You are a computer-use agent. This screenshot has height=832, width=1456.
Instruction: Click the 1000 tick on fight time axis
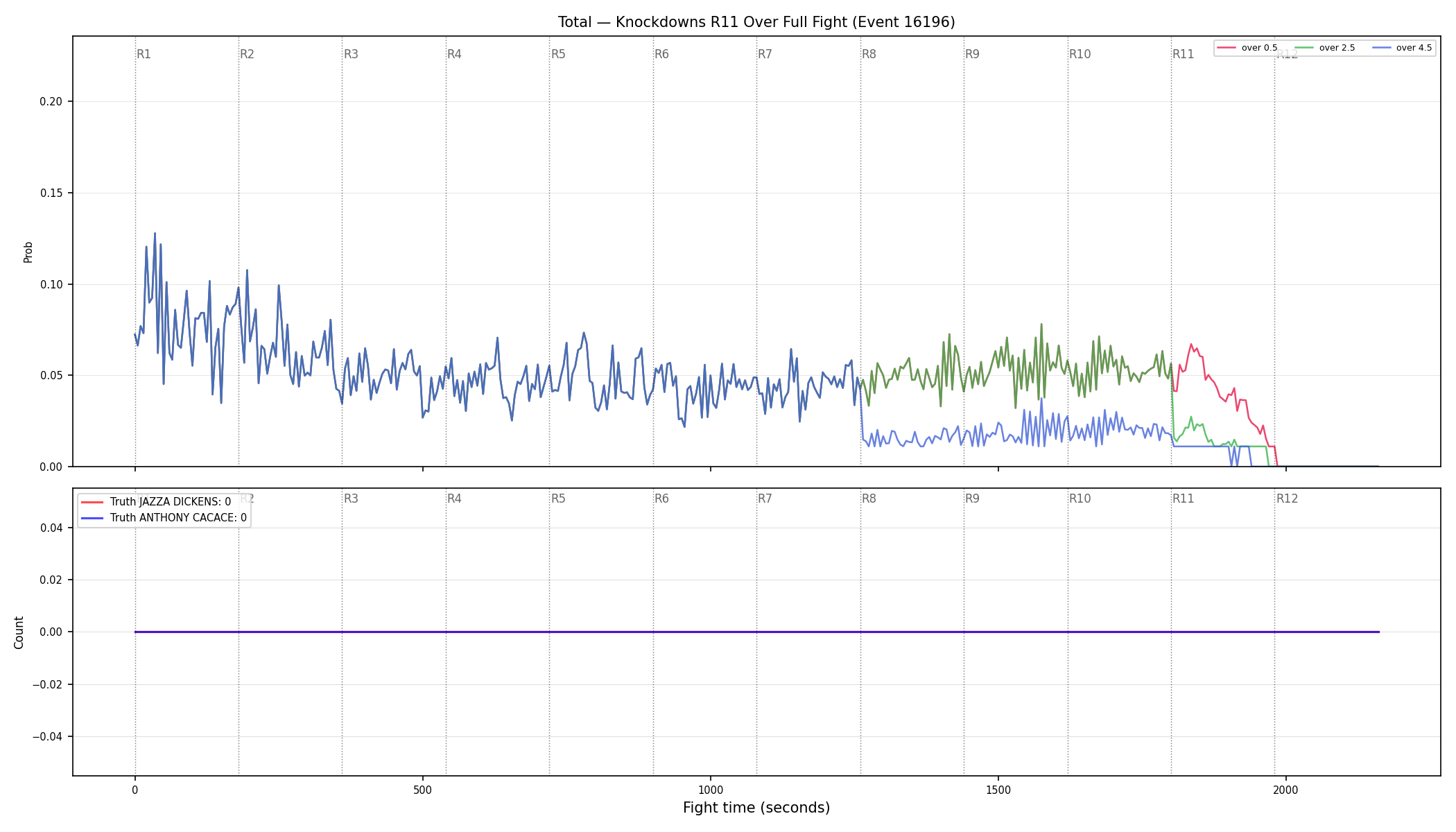pyautogui.click(x=711, y=790)
